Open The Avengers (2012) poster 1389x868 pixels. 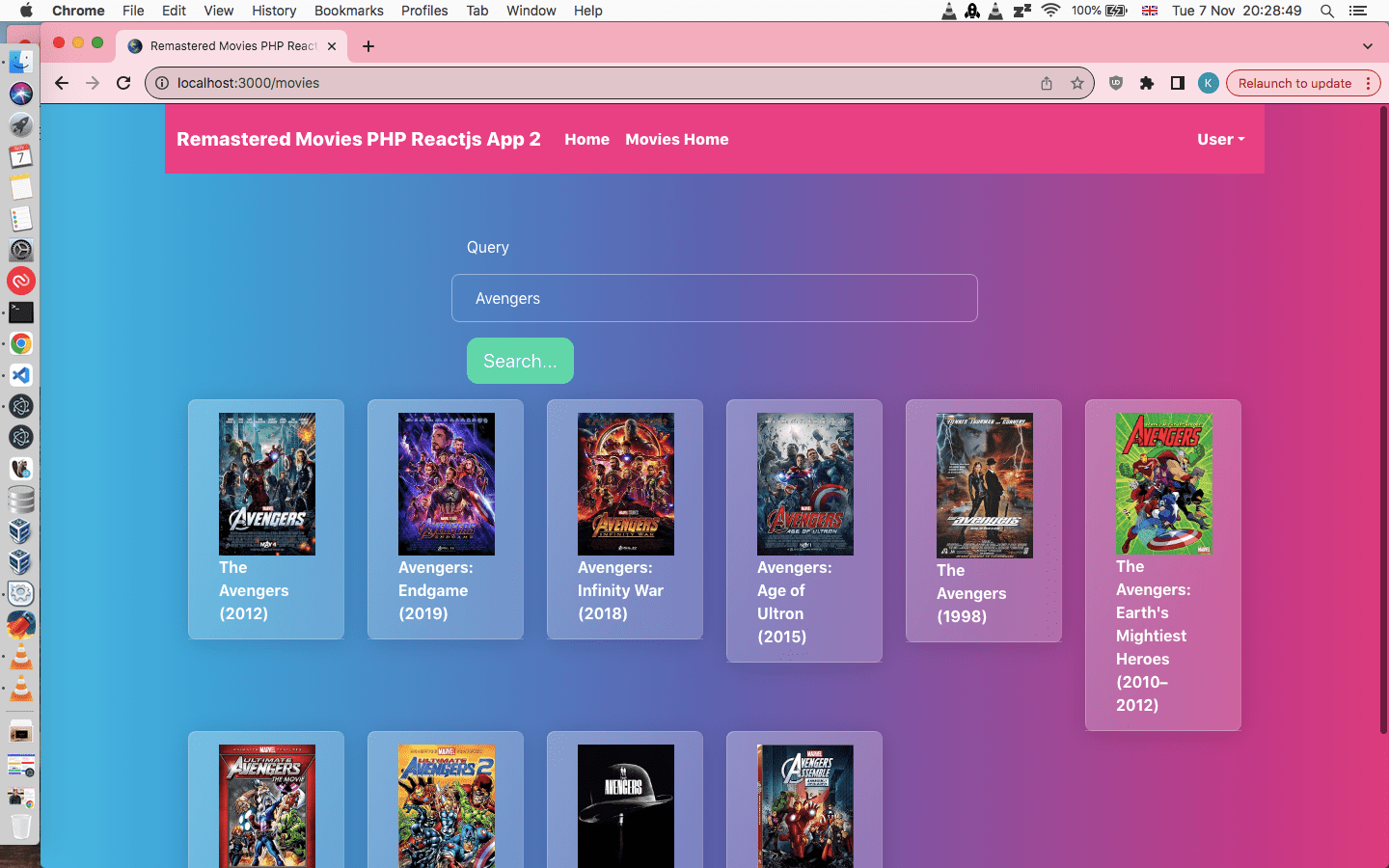(267, 484)
